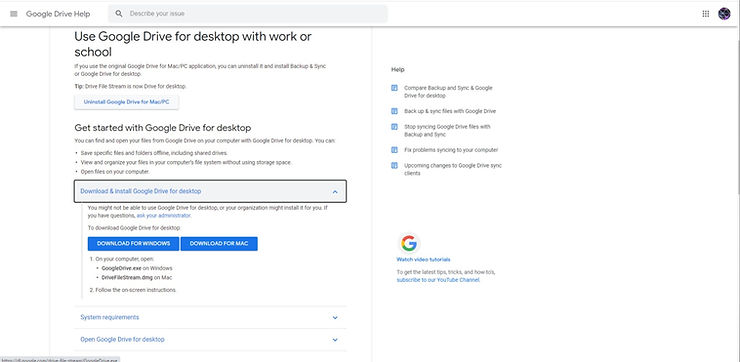Click DOWNLOAD FOR WINDOWS button
740x362 pixels.
(133, 244)
